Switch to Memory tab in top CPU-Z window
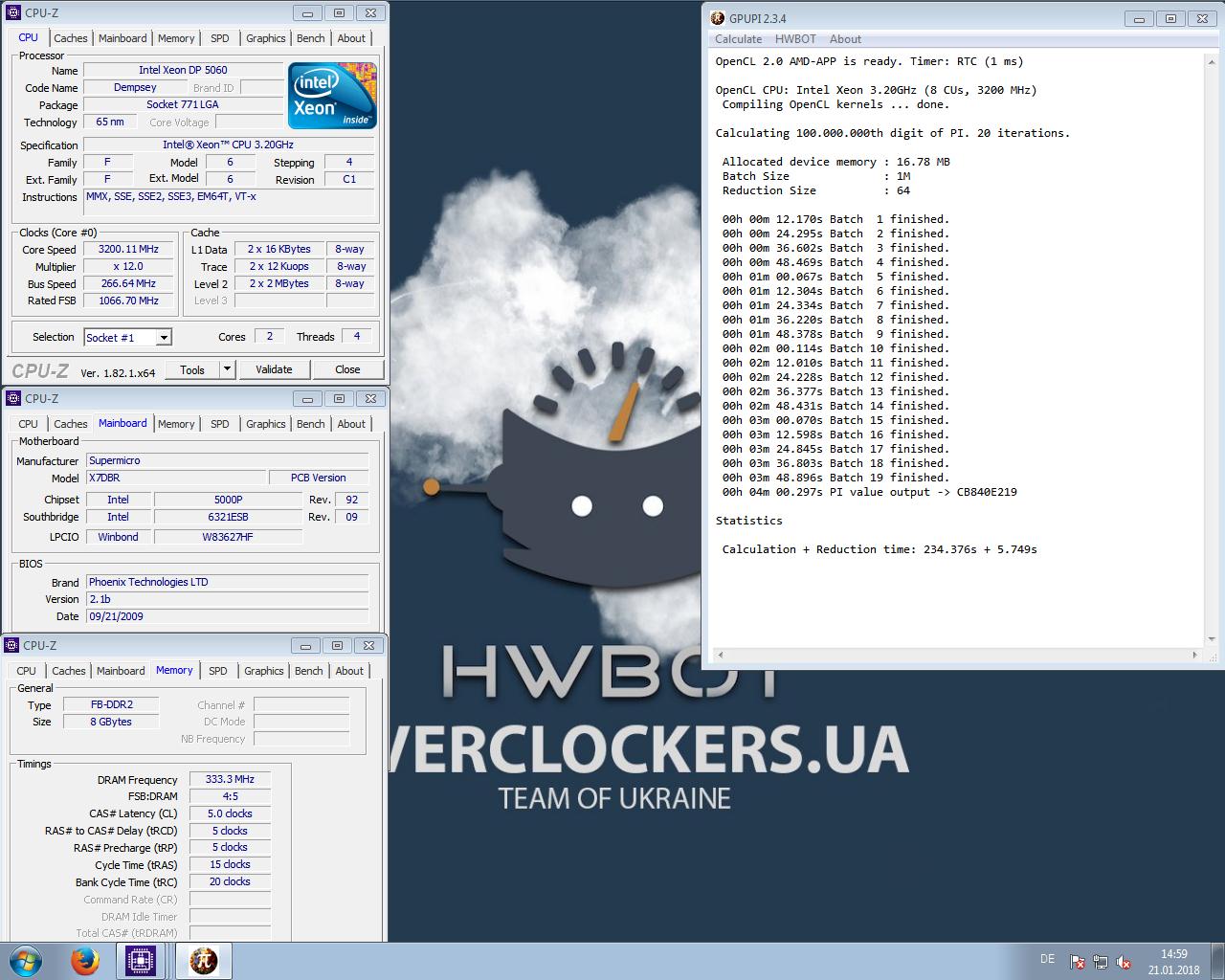 [x=176, y=38]
